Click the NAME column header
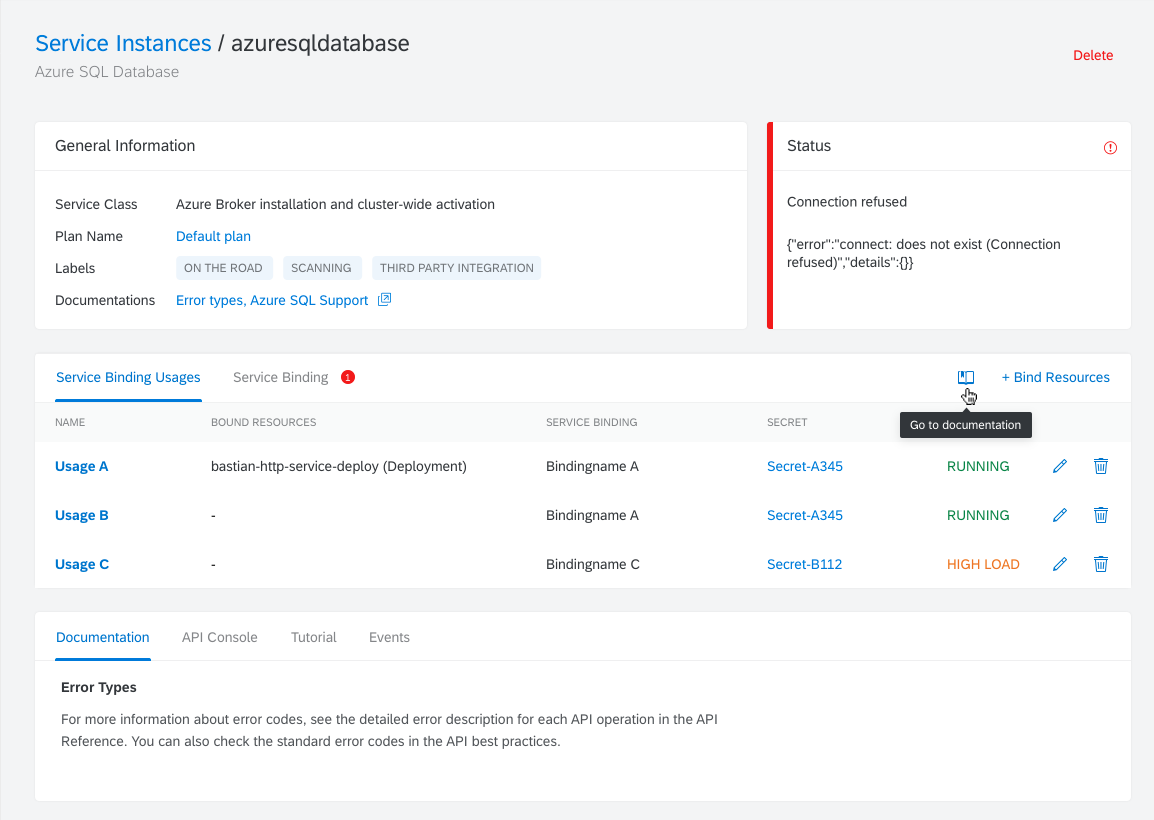Screen dimensions: 1154x820 point(70,423)
